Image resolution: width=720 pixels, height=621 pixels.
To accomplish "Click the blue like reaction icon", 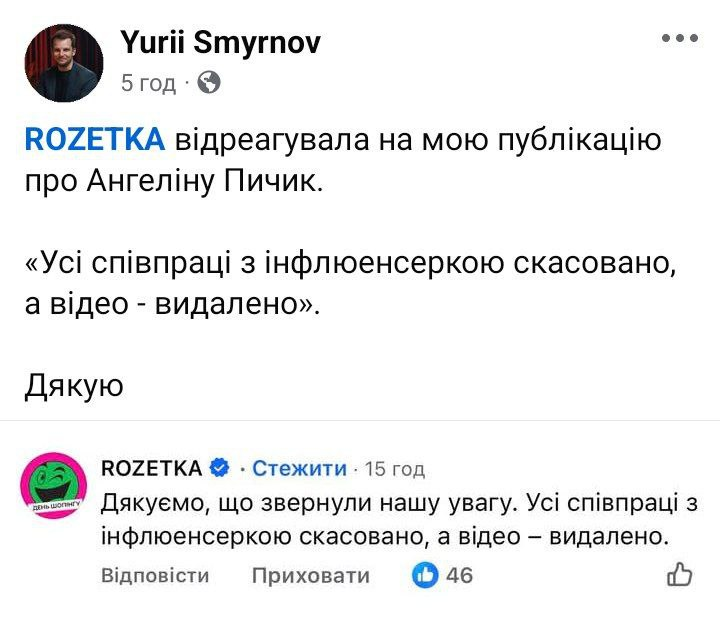I will (426, 575).
